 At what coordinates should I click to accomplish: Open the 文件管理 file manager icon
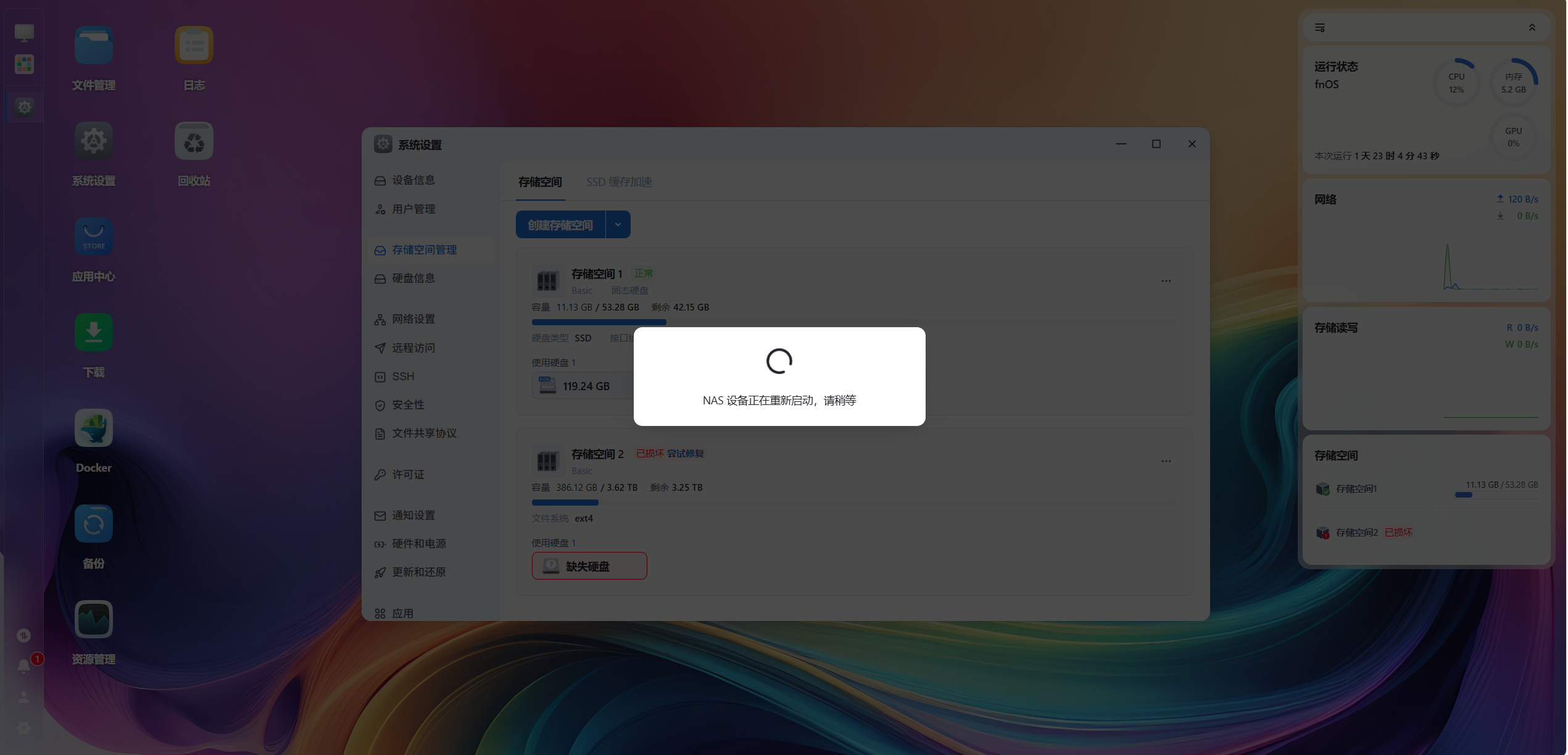(94, 45)
